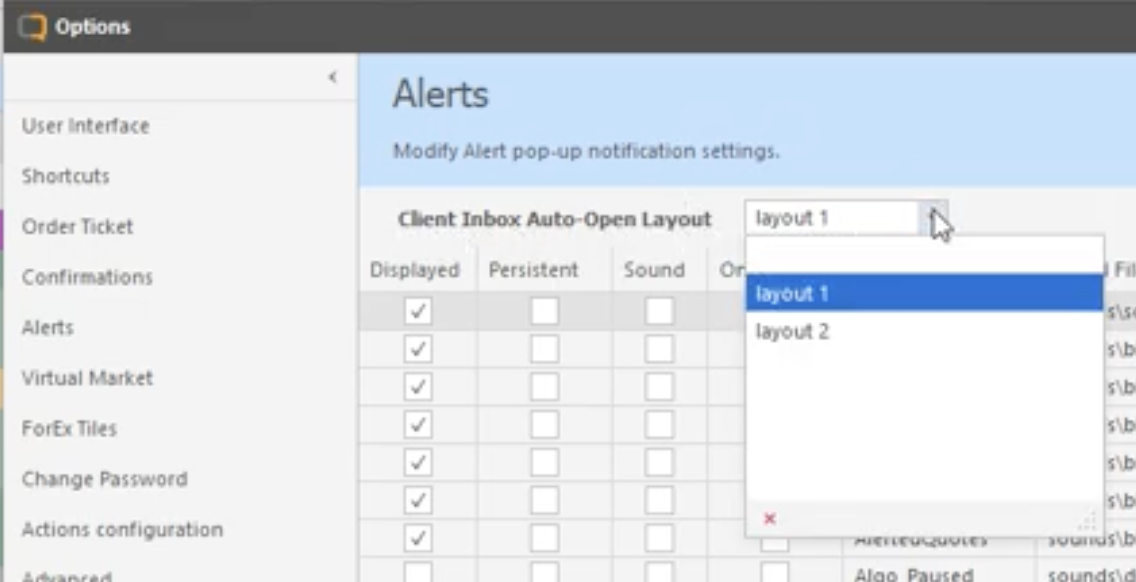1136x582 pixels.
Task: Open User Interface settings
Action: click(x=85, y=125)
